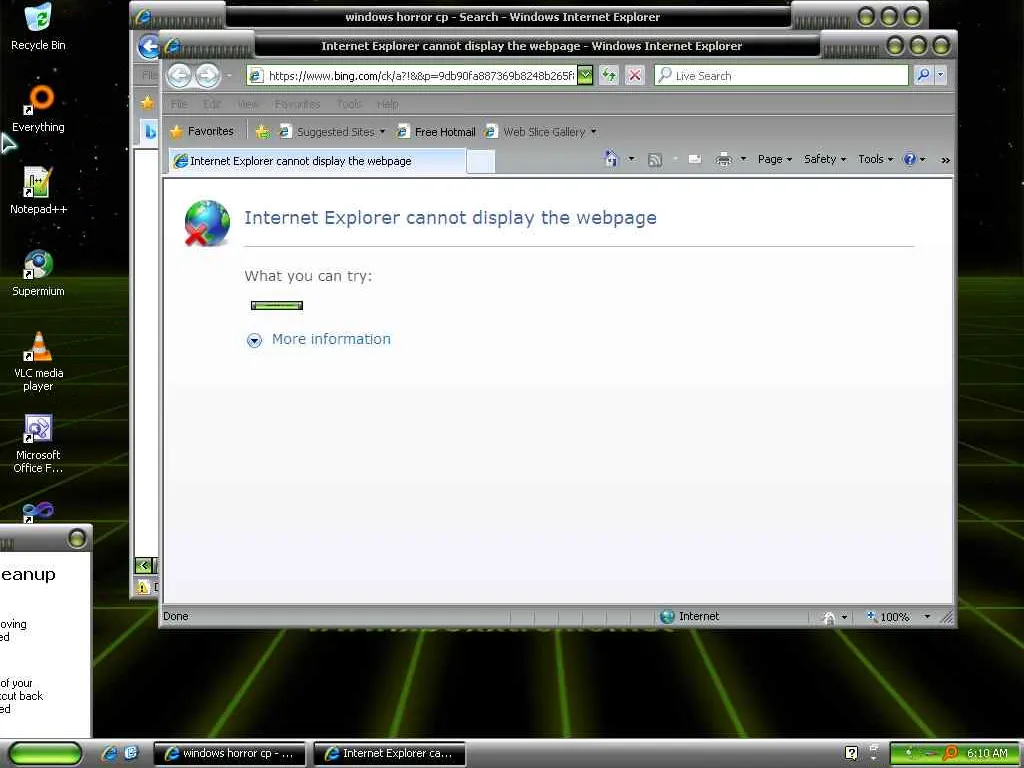Open the Tools menu in the menu bar
Image resolution: width=1024 pixels, height=768 pixels.
tap(349, 104)
